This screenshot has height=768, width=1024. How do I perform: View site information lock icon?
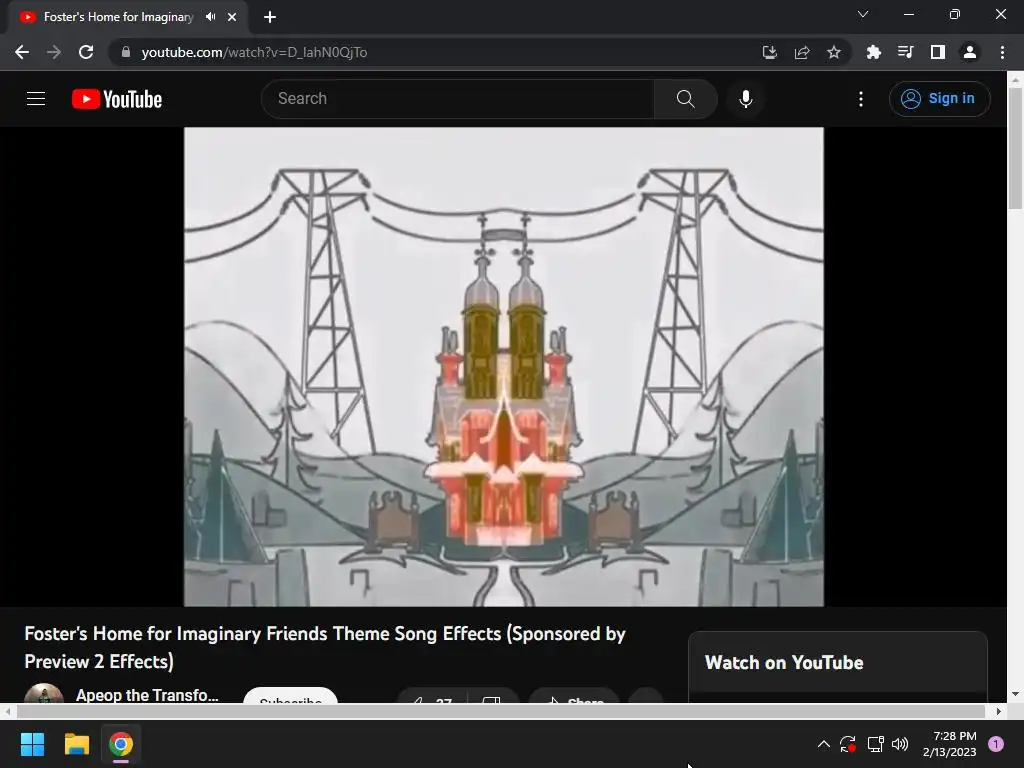coord(126,52)
